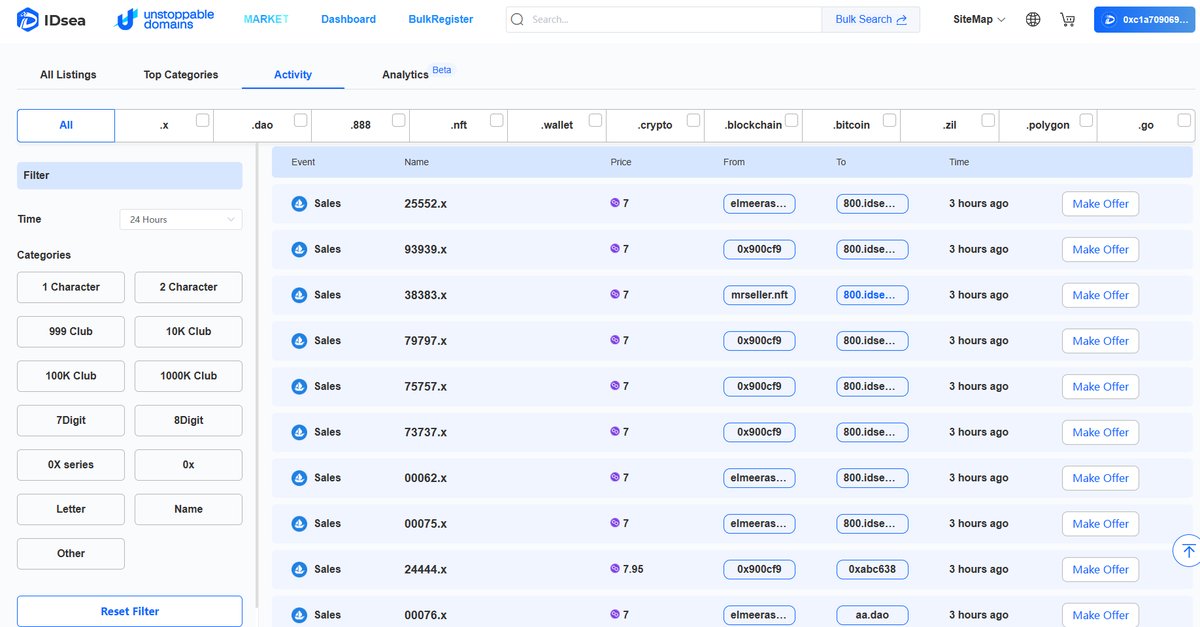Filter by 2 Character category

(188, 287)
